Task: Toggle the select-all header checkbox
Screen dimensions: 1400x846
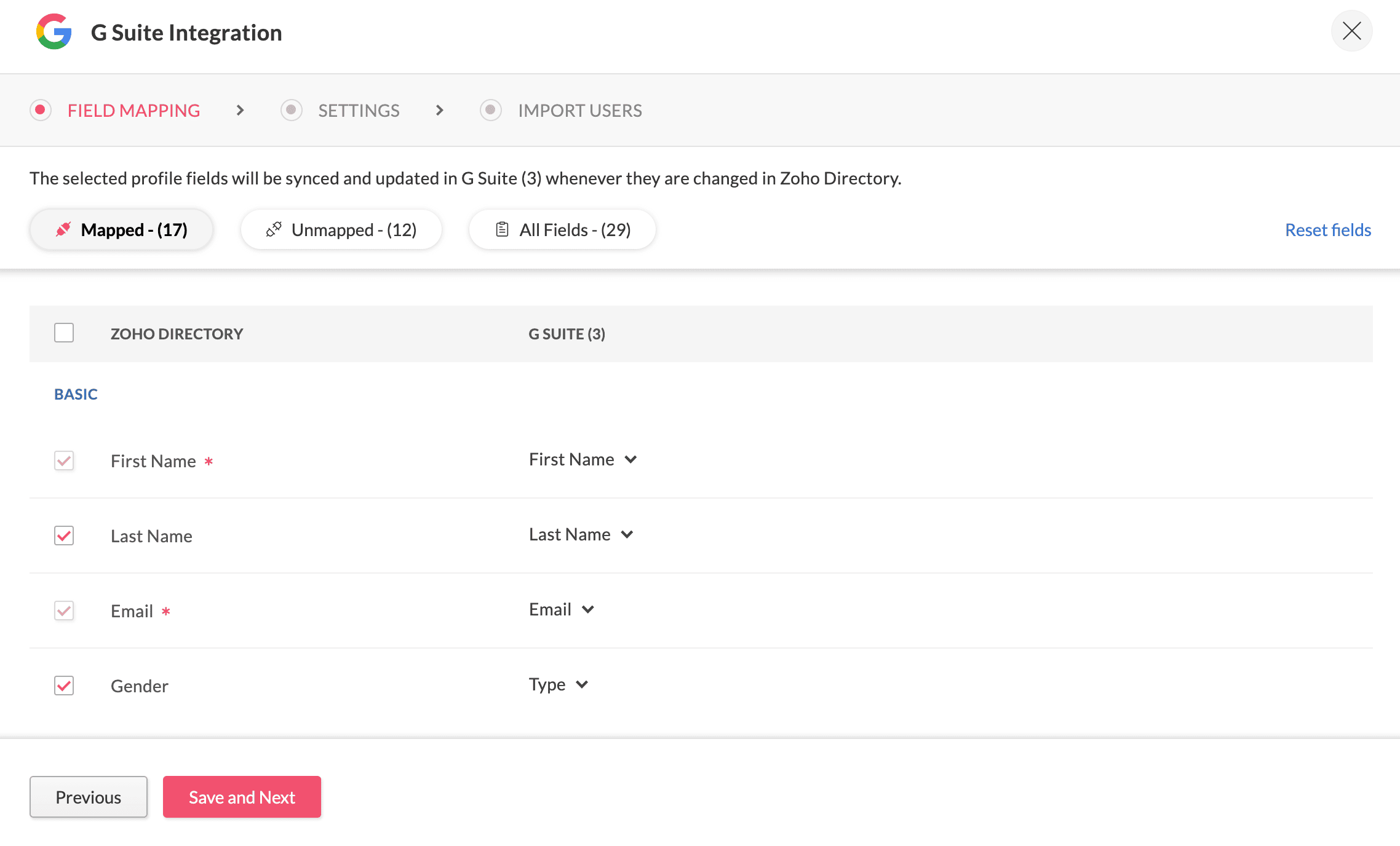Action: click(64, 333)
